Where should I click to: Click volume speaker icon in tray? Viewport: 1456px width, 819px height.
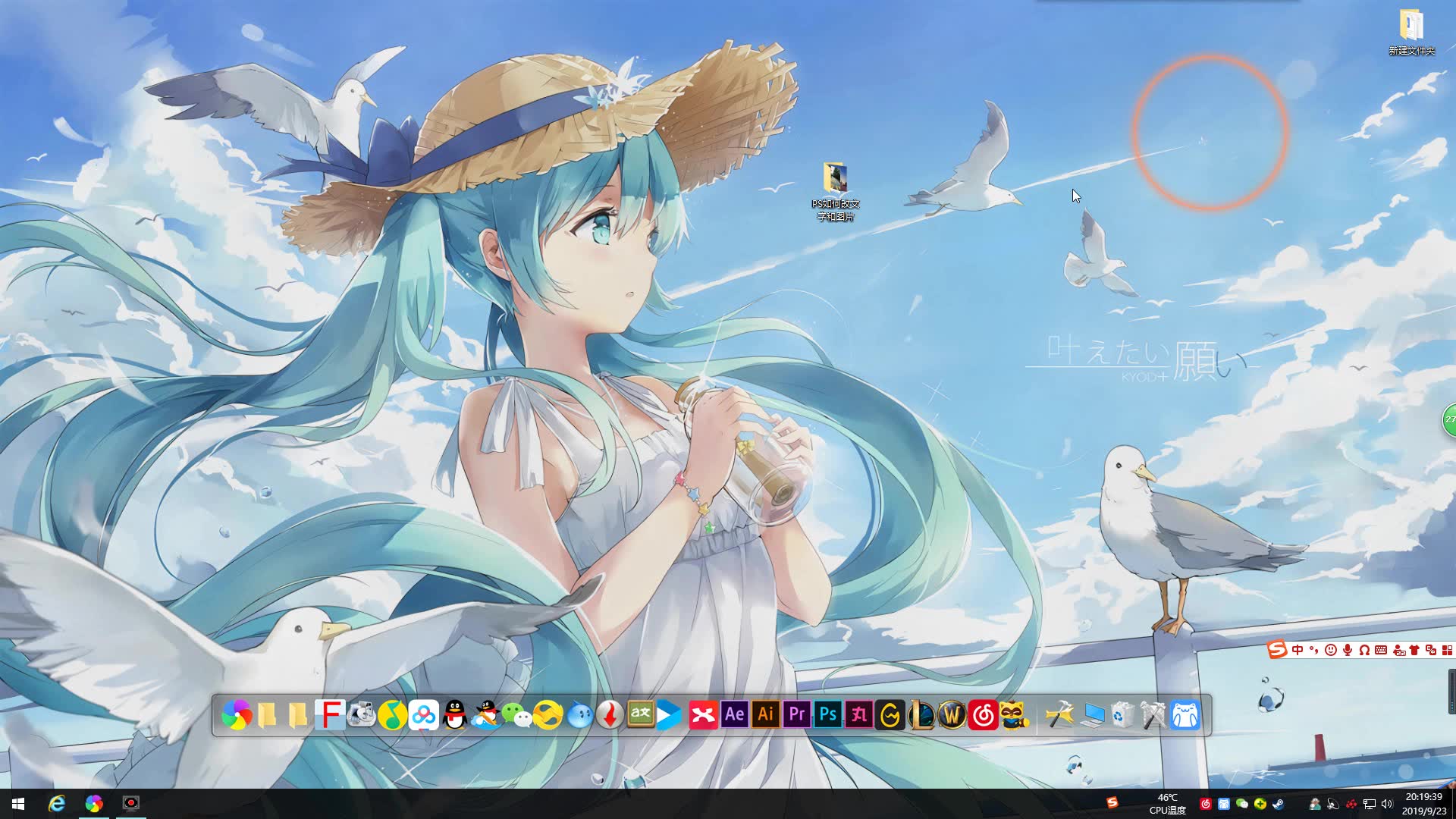pos(1387,804)
